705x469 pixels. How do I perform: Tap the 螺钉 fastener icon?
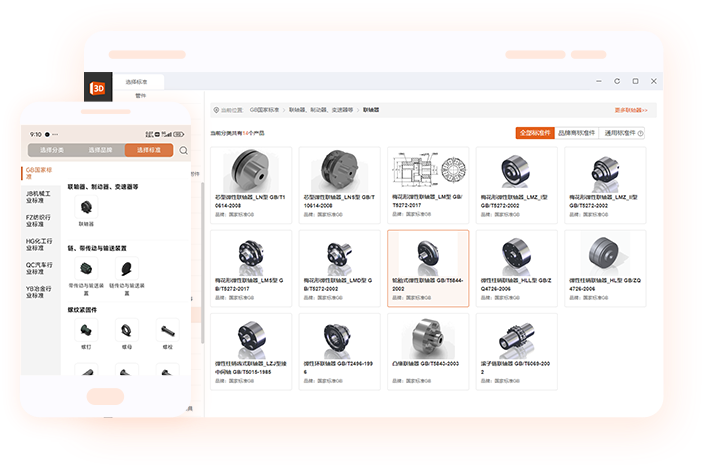tap(86, 330)
